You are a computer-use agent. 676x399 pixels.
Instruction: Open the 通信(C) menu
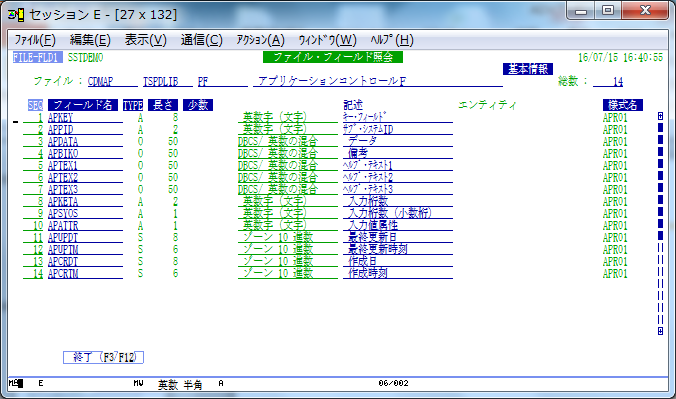point(201,40)
